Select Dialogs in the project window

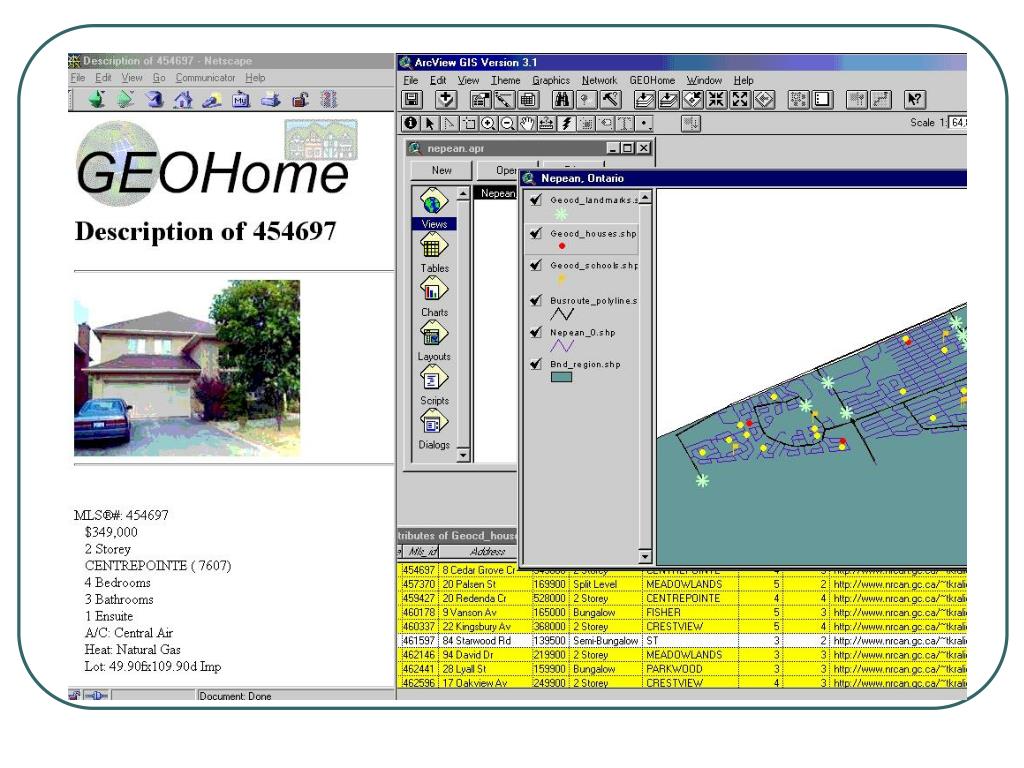click(x=434, y=430)
